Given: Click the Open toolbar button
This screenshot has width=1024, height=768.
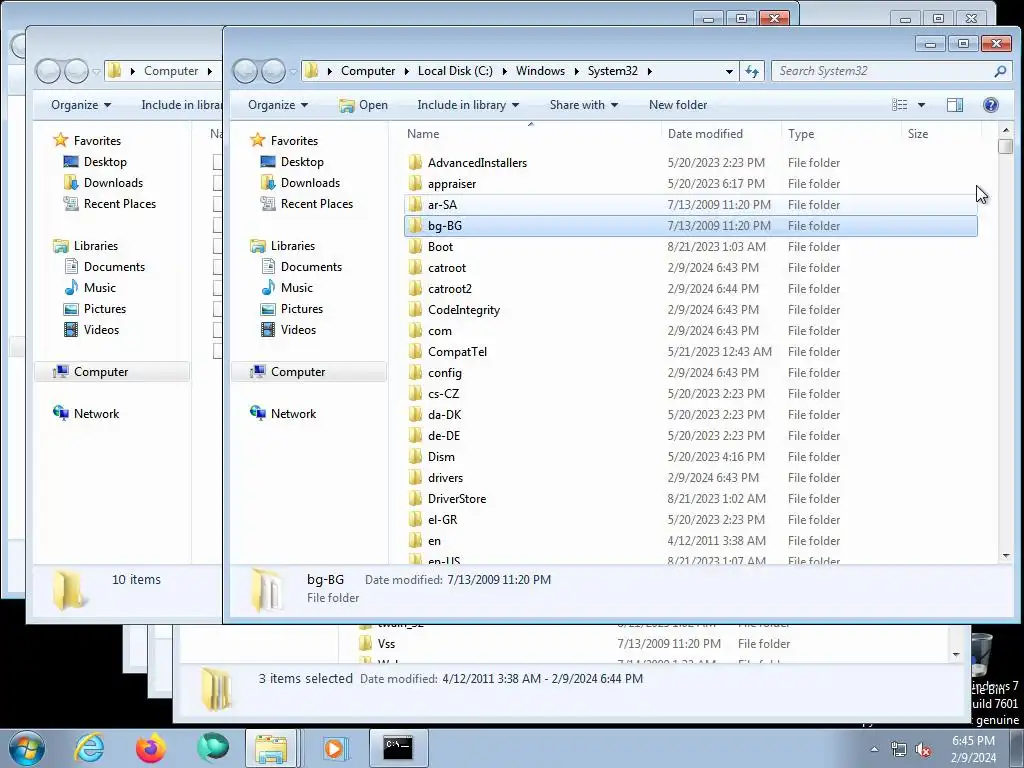Looking at the screenshot, I should pyautogui.click(x=363, y=104).
